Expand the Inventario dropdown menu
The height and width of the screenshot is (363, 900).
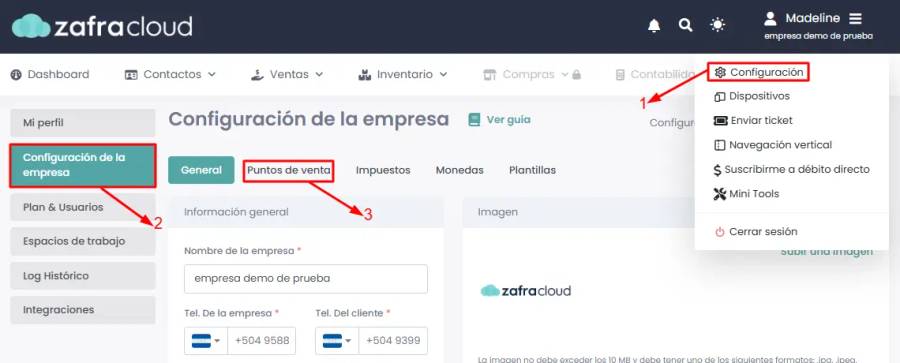click(x=443, y=75)
